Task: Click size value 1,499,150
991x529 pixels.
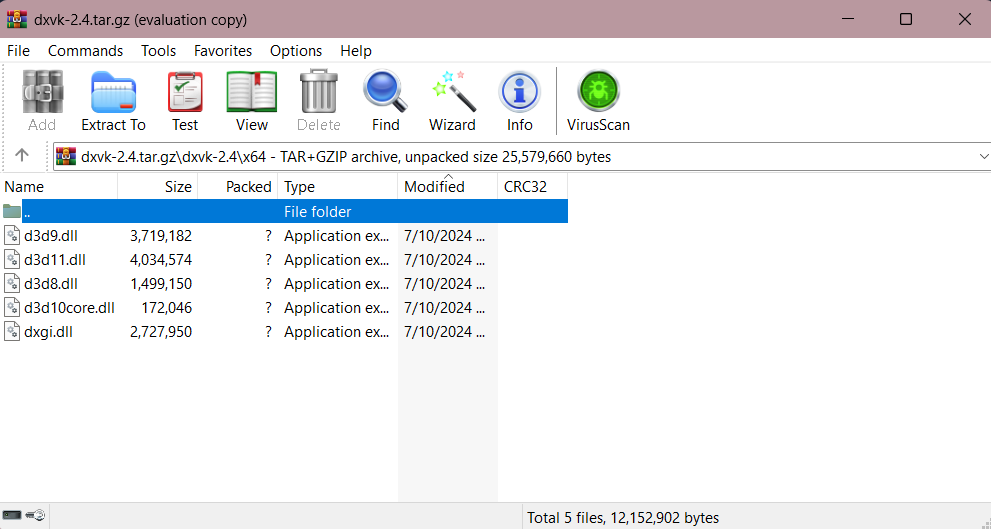Action: (x=161, y=284)
